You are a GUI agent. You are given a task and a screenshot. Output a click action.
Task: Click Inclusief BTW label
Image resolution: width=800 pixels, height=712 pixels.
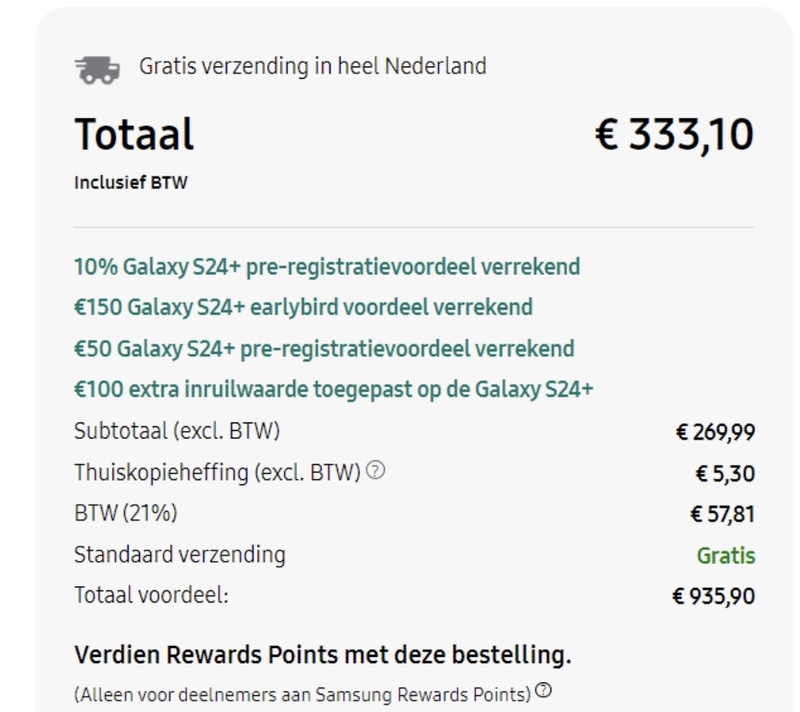[131, 183]
